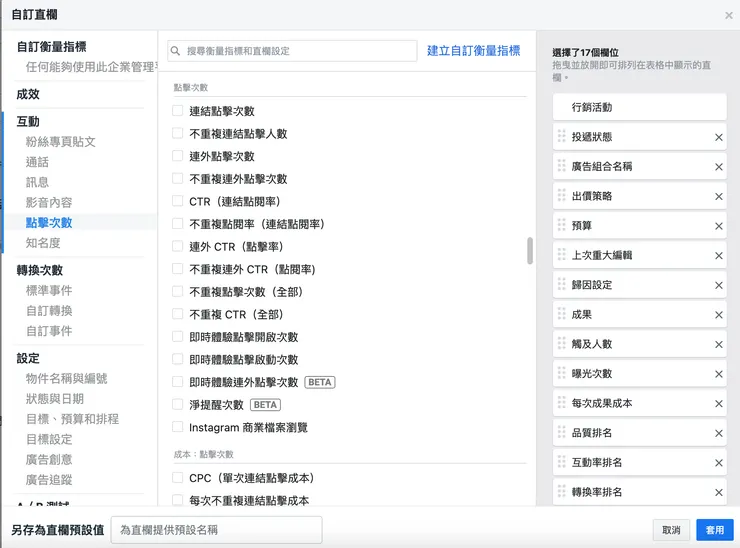The height and width of the screenshot is (548, 740).
Task: Remove the 每次成果成本 column with its X
Action: (718, 404)
